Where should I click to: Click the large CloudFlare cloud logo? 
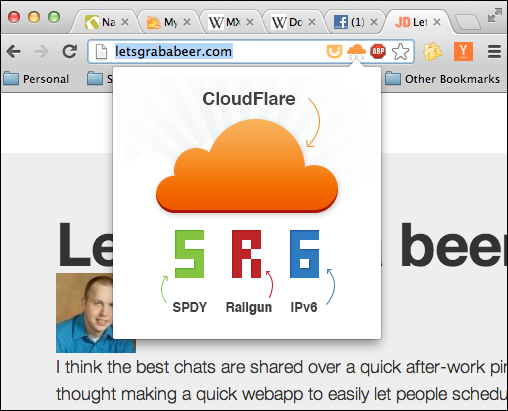coord(247,166)
